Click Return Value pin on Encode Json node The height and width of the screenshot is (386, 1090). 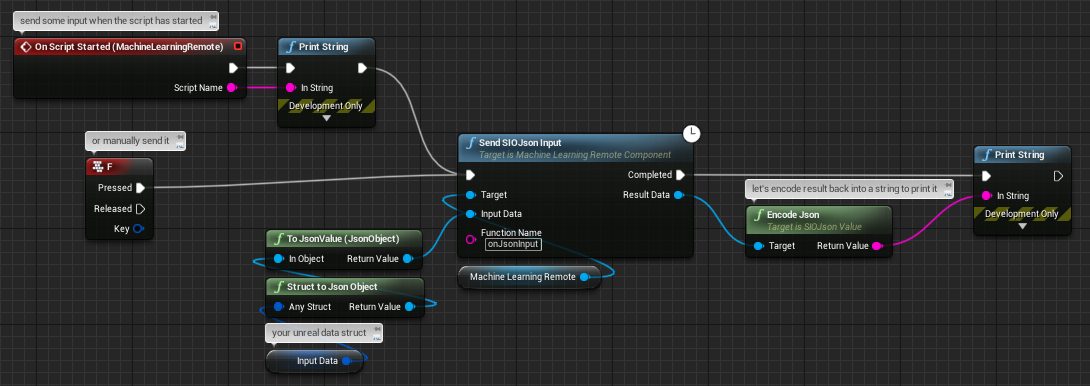[877, 246]
